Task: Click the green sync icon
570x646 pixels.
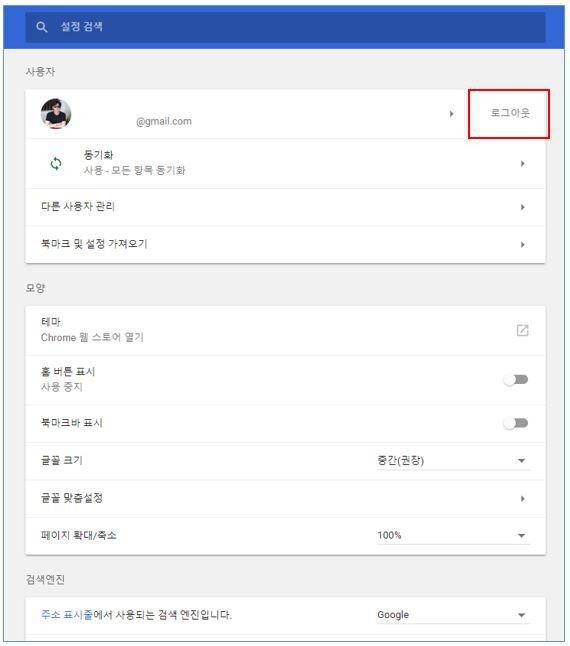Action: click(x=56, y=164)
